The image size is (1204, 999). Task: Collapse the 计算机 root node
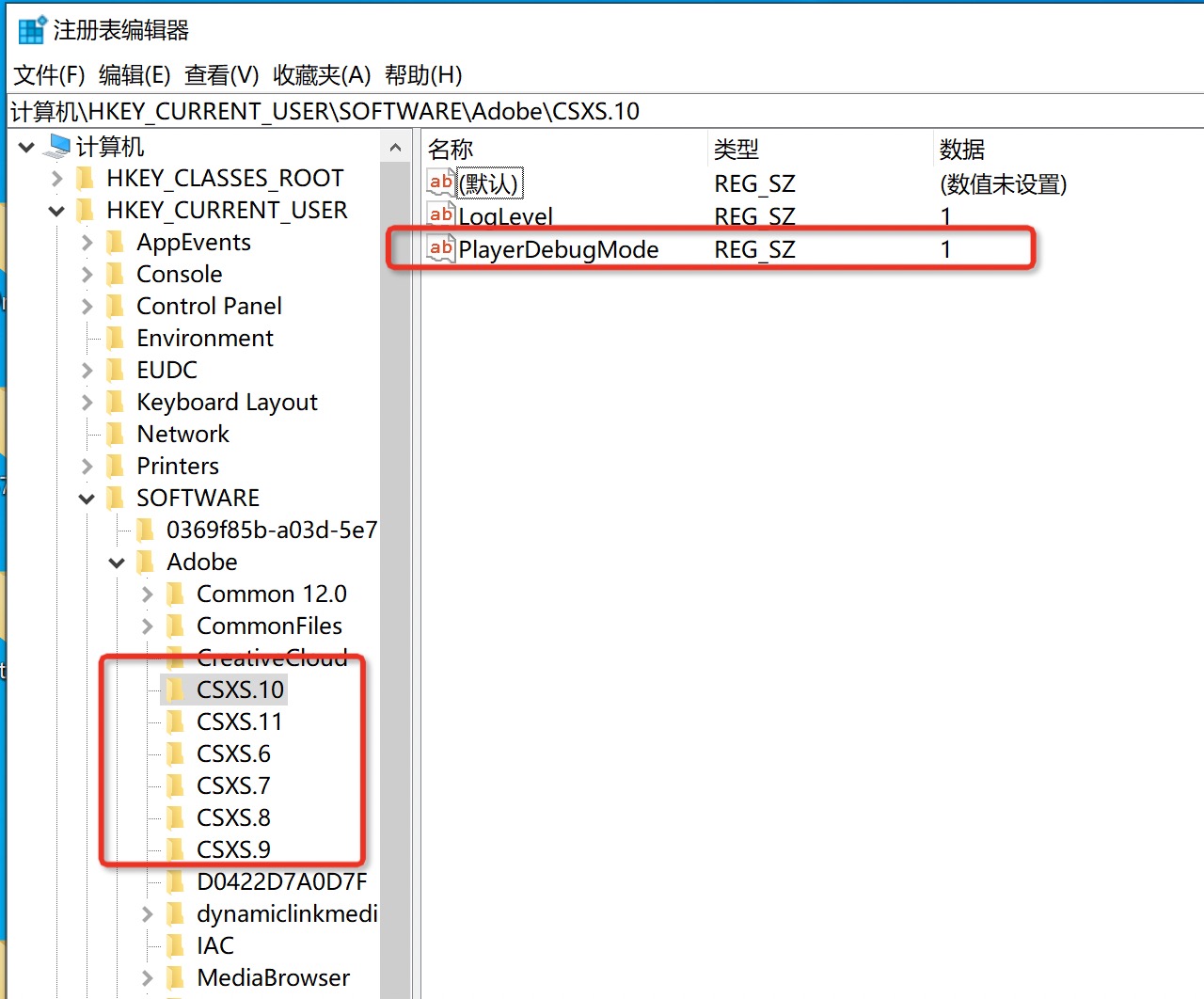[x=27, y=148]
